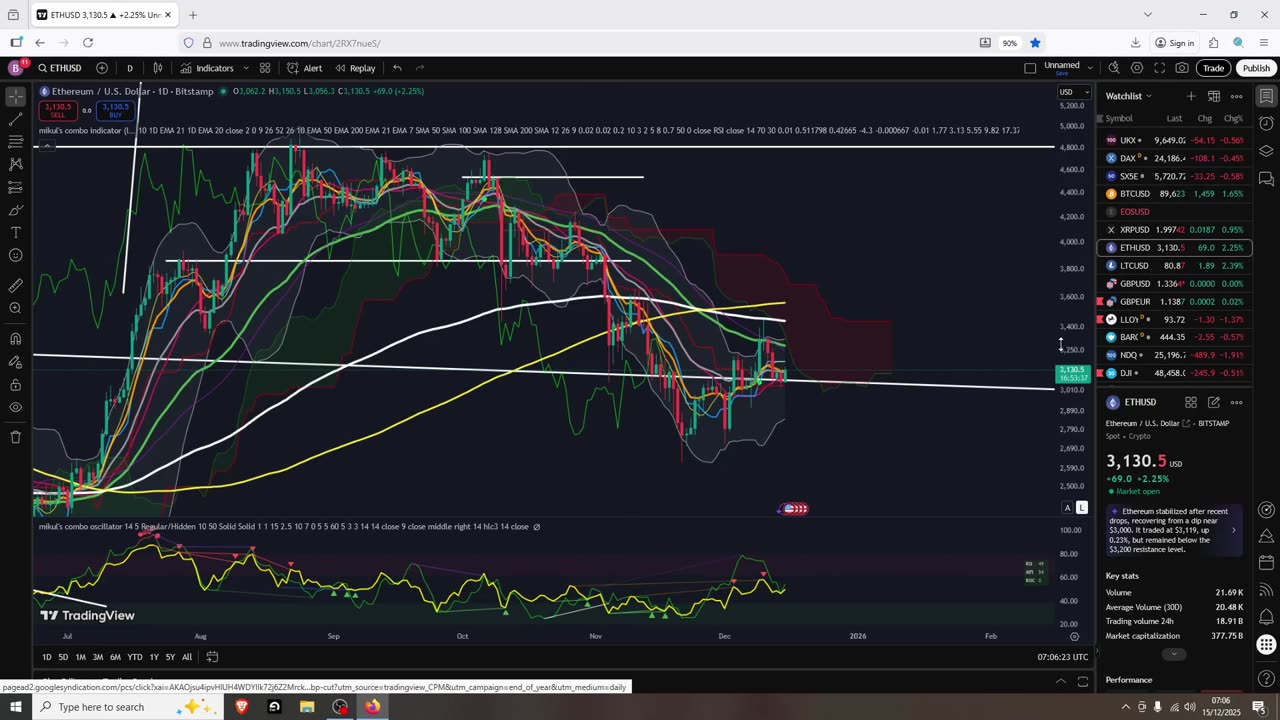
Task: Click the Trade button
Action: point(1213,68)
